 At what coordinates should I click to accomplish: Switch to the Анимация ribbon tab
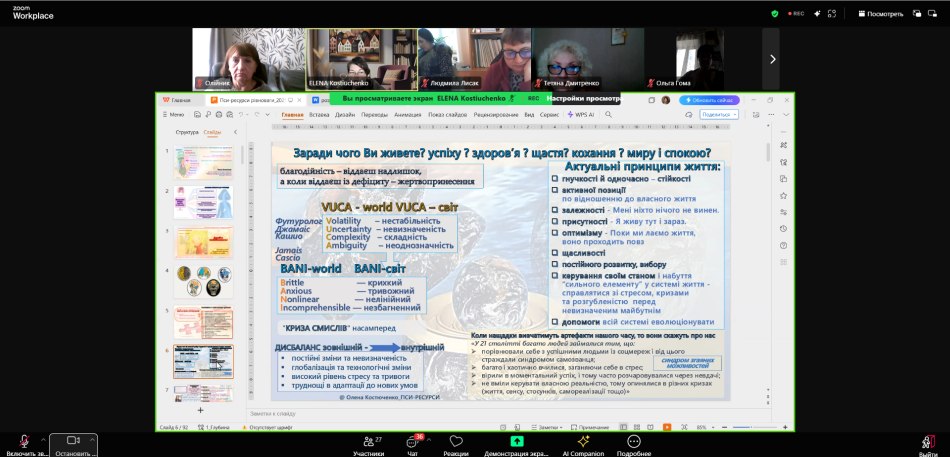(x=407, y=115)
